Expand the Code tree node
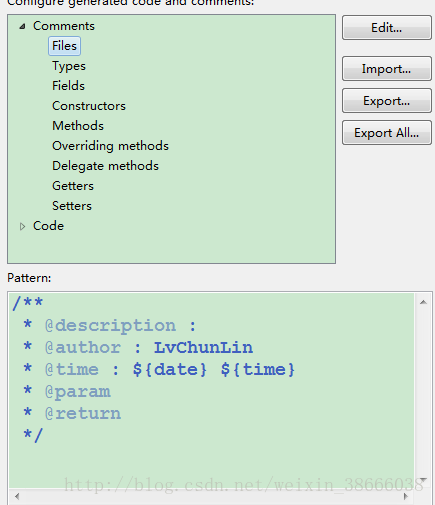Image resolution: width=435 pixels, height=505 pixels. coord(22,227)
